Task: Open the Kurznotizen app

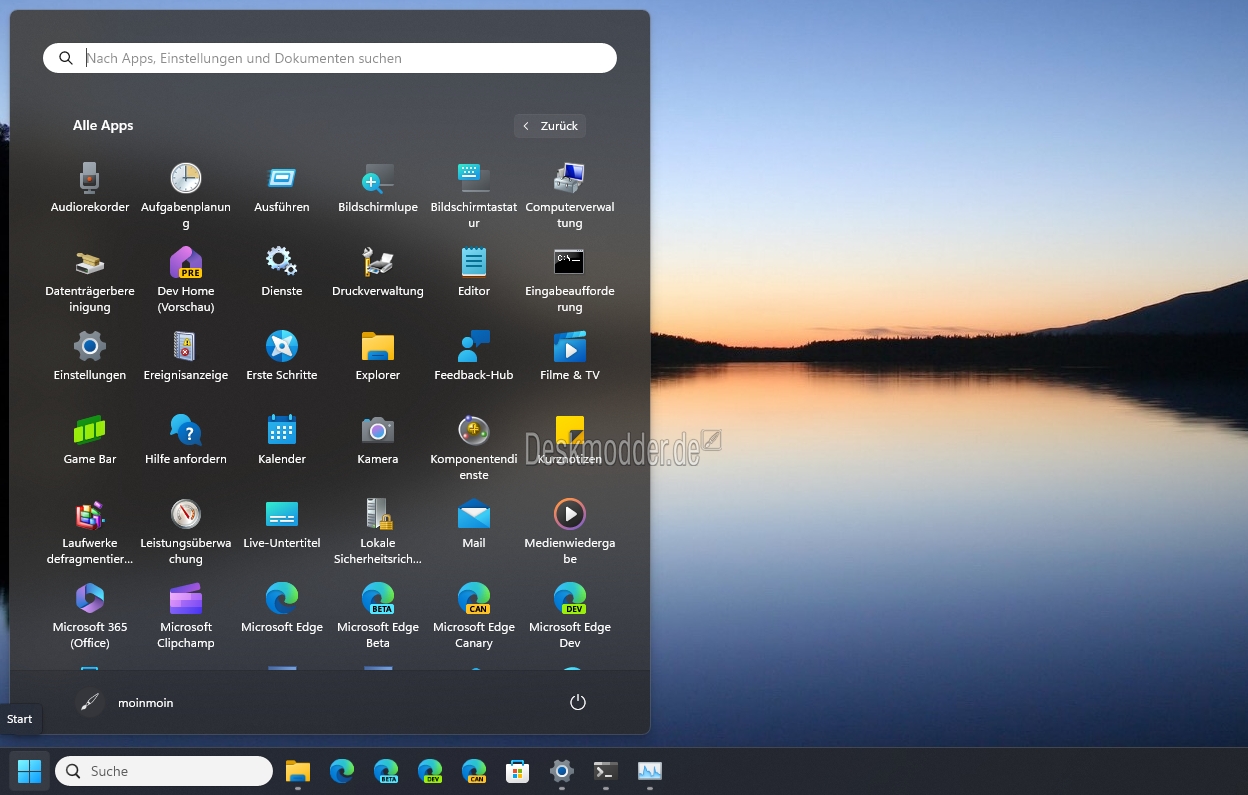Action: tap(570, 440)
